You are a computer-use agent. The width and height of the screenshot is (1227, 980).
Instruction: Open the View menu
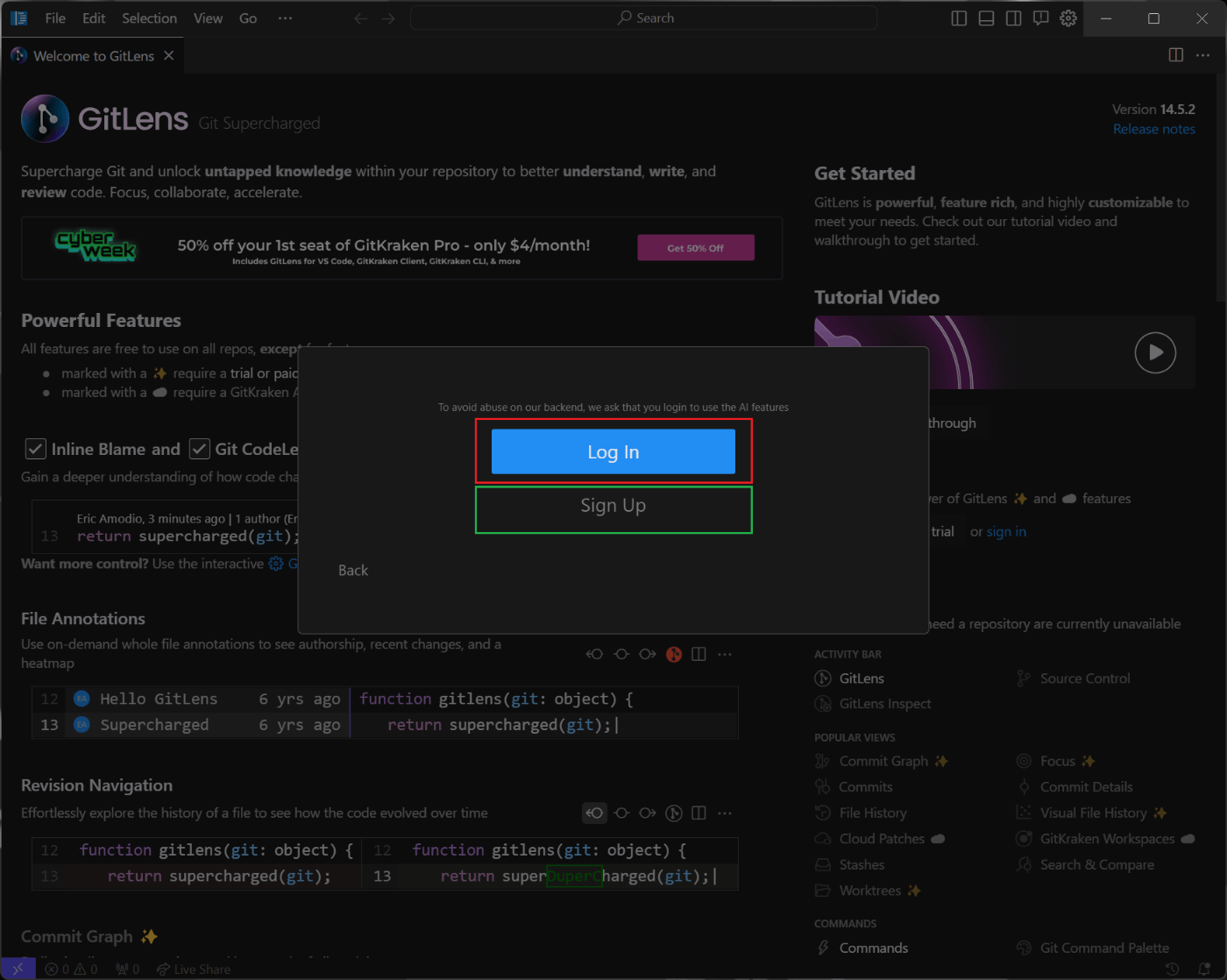(x=208, y=18)
